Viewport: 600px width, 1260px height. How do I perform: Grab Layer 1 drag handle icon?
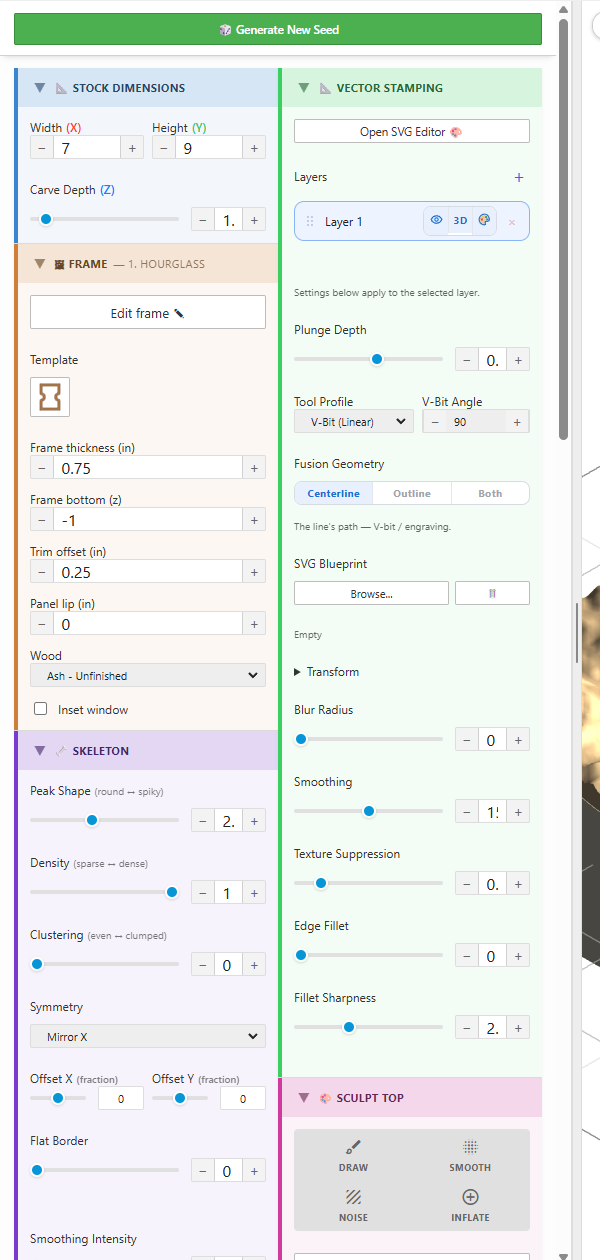[310, 222]
